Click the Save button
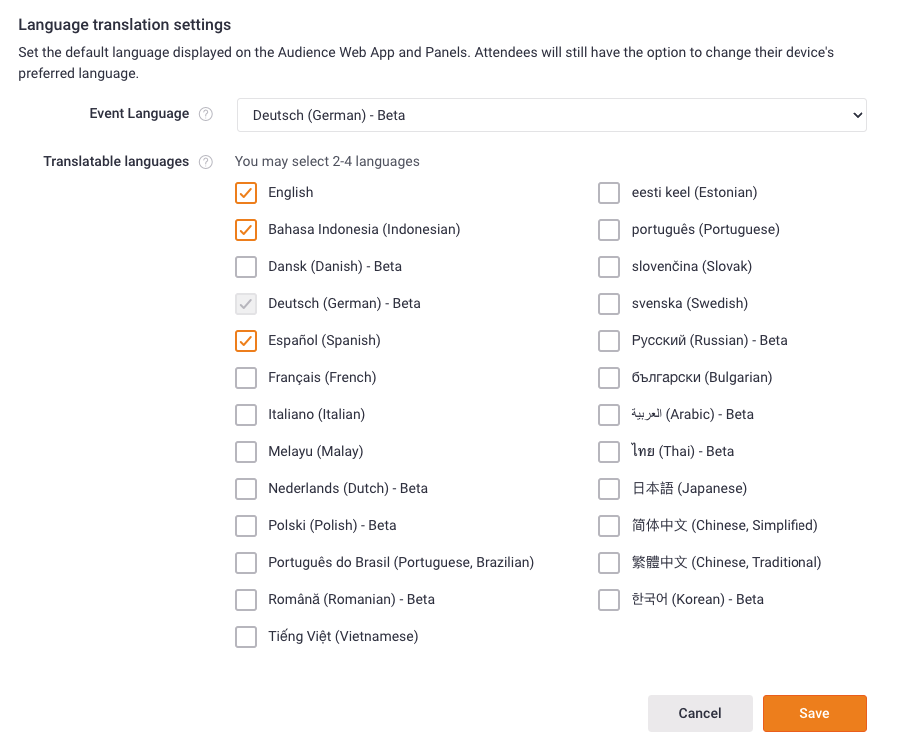Image resolution: width=907 pixels, height=747 pixels. [814, 713]
